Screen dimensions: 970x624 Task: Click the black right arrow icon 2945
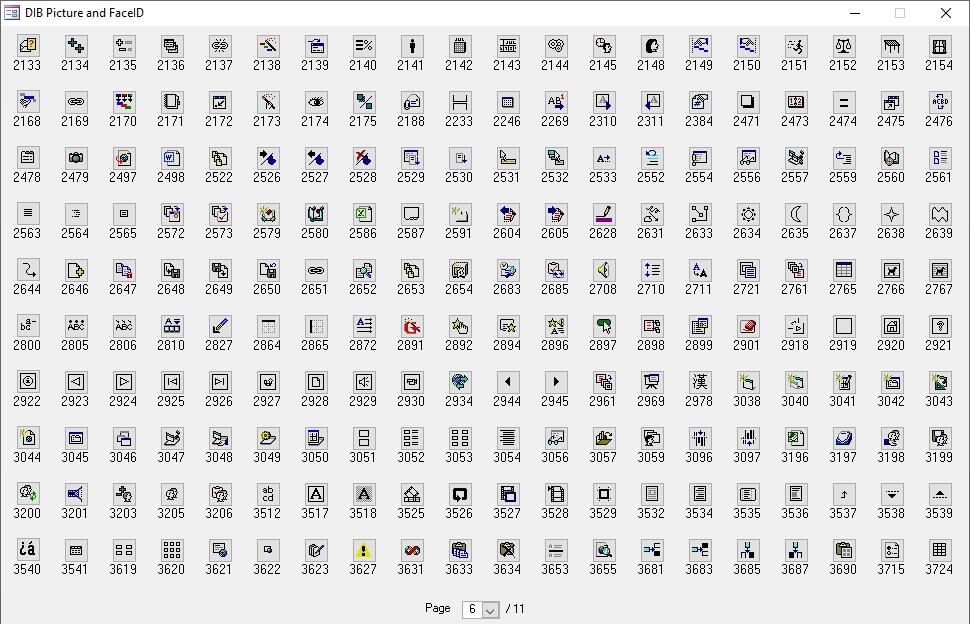556,382
